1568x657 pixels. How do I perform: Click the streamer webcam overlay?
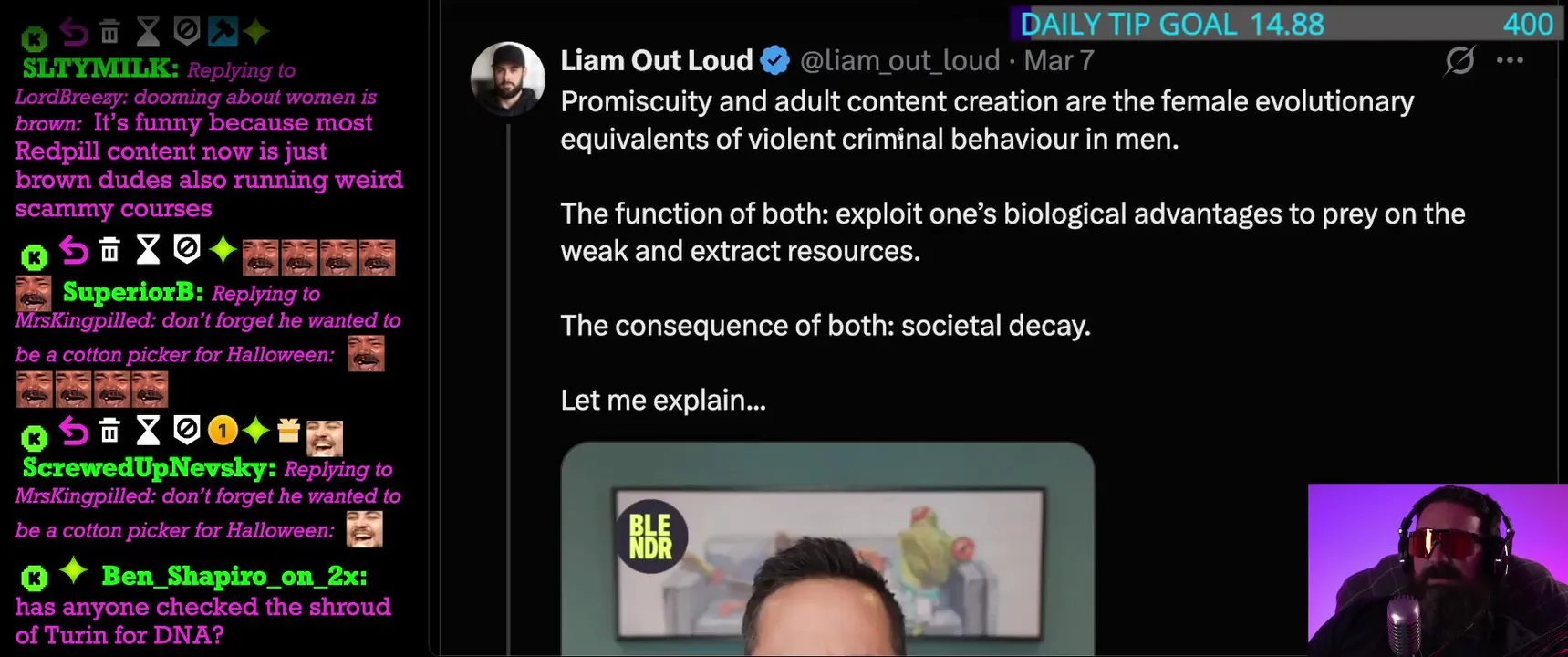pos(1438,569)
